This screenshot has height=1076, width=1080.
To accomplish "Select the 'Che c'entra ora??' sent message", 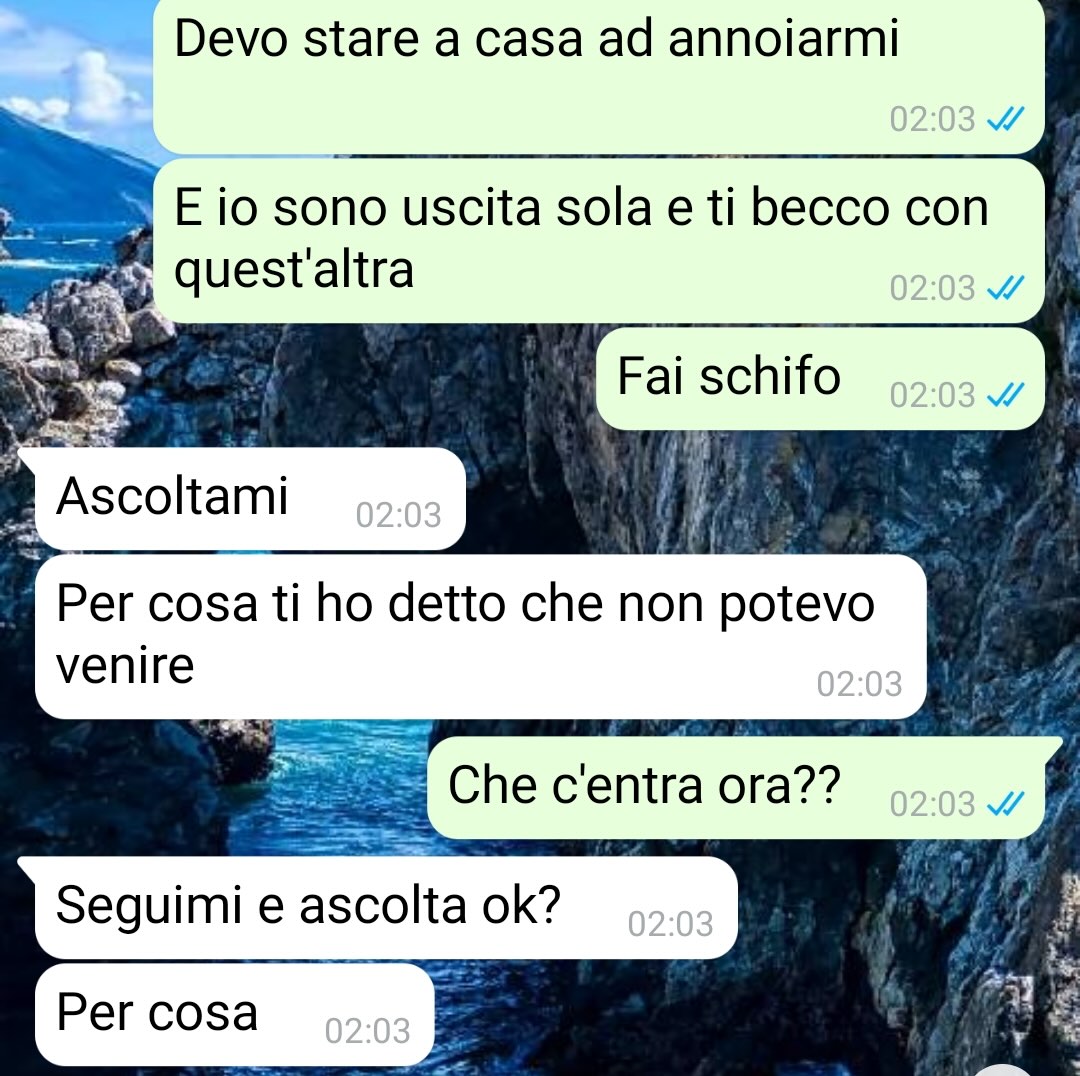I will coord(736,787).
